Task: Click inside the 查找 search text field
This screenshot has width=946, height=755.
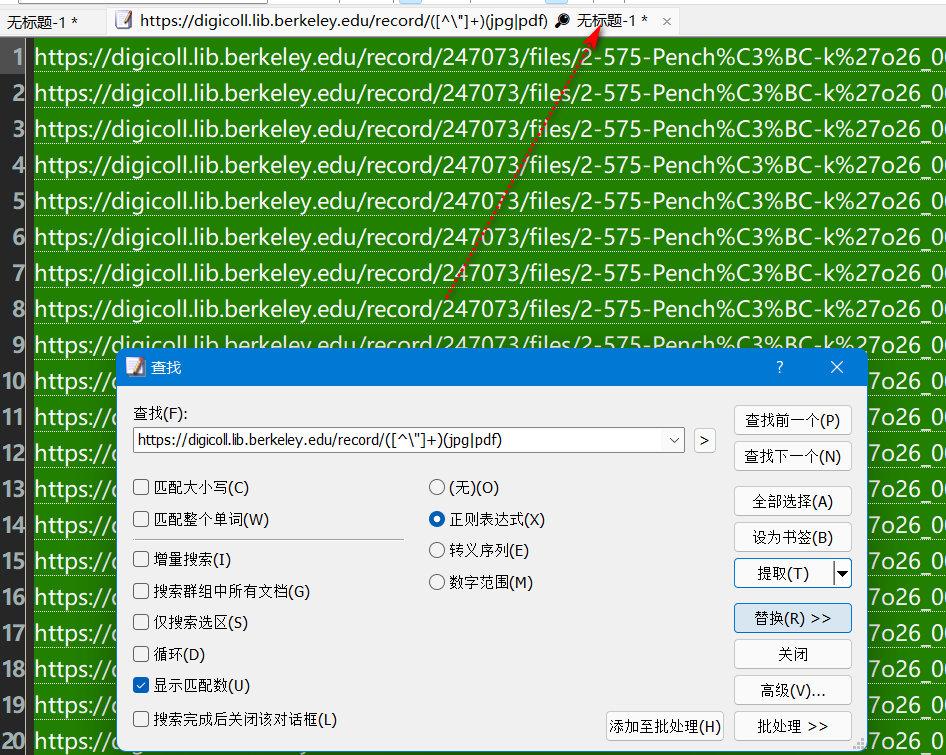Action: click(x=400, y=439)
